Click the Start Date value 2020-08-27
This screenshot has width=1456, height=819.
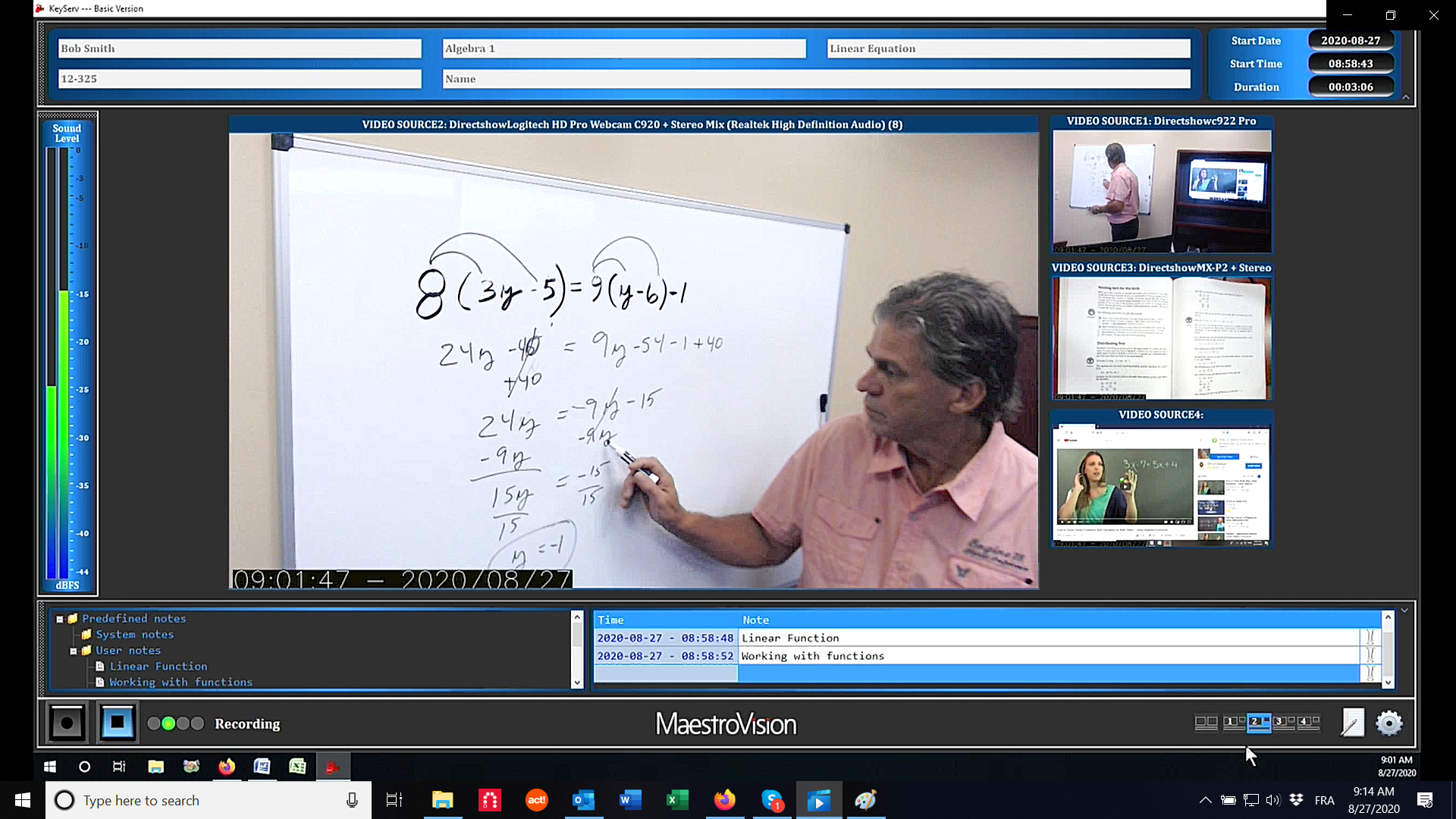coord(1351,41)
